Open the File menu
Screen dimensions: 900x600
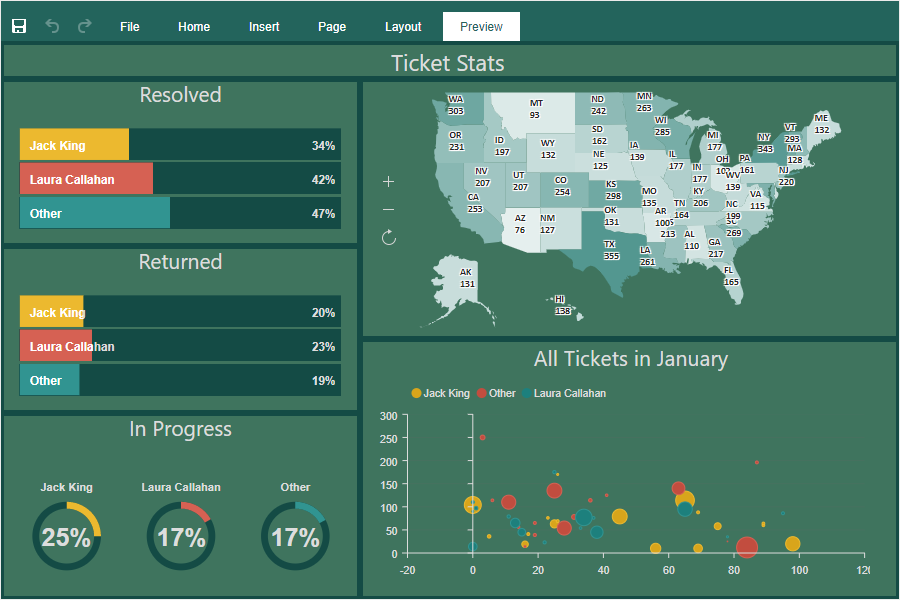pyautogui.click(x=130, y=26)
